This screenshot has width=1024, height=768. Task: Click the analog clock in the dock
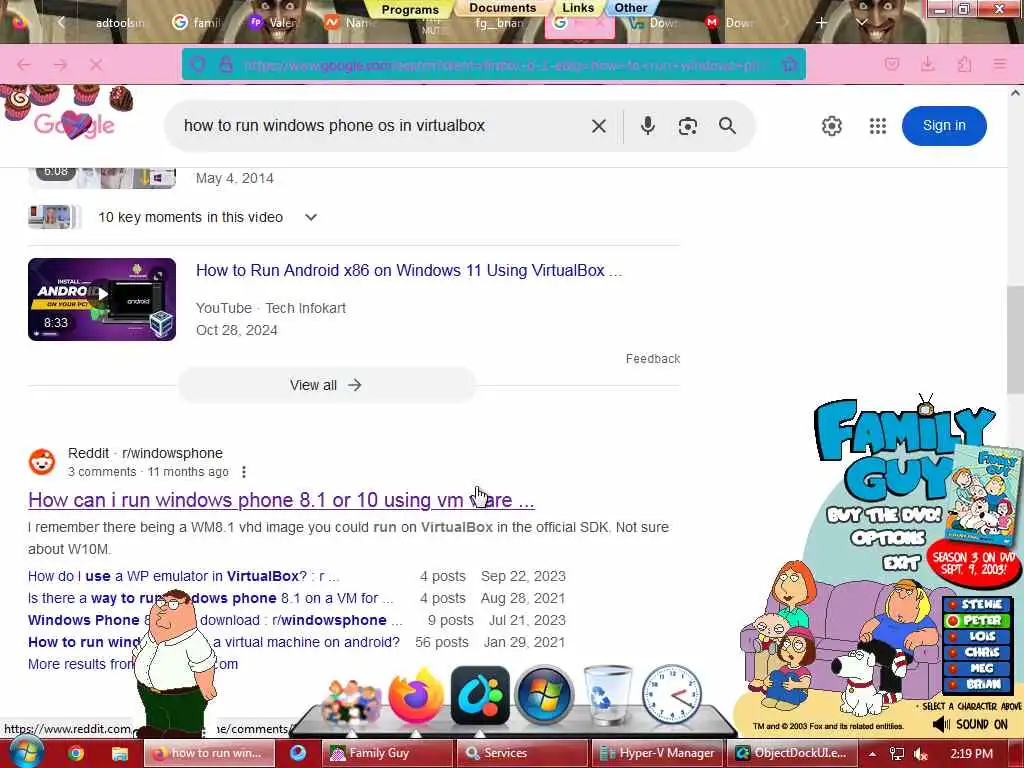[671, 696]
